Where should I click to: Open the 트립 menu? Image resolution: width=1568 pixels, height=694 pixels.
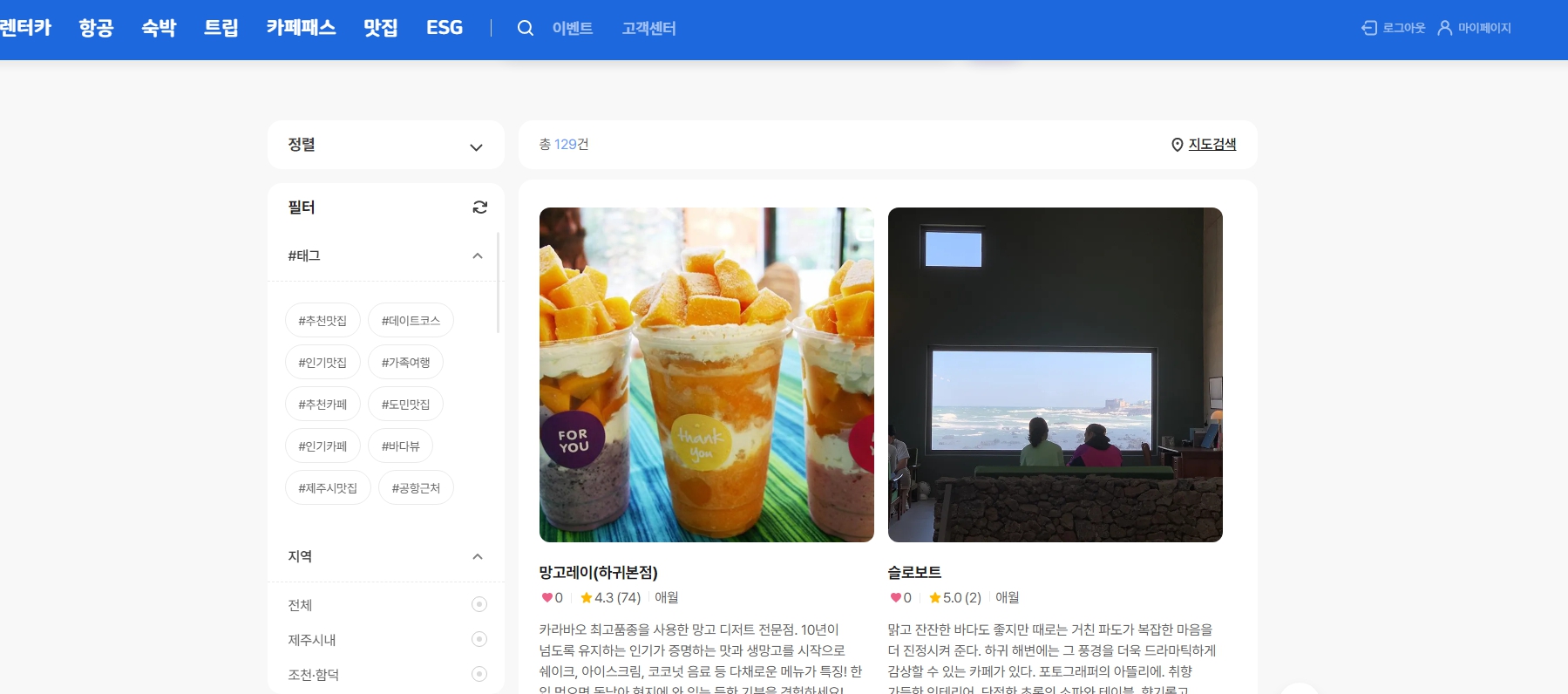click(x=221, y=28)
